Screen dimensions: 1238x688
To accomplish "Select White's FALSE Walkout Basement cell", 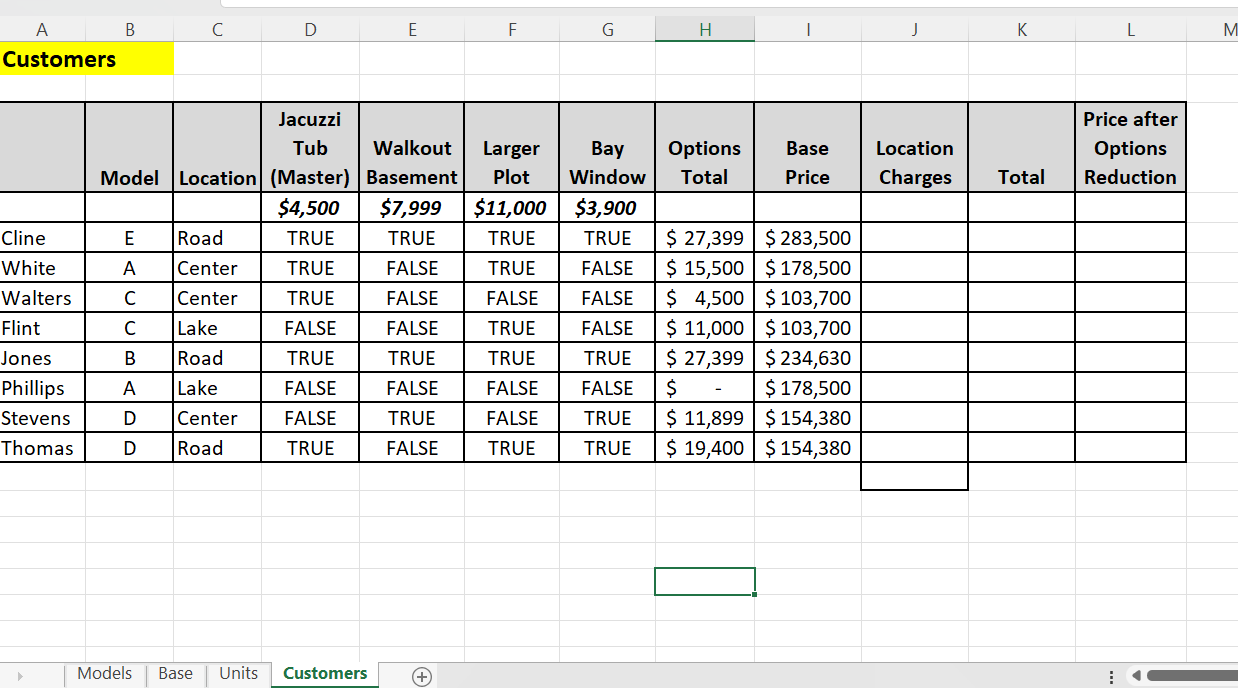I will coord(411,268).
